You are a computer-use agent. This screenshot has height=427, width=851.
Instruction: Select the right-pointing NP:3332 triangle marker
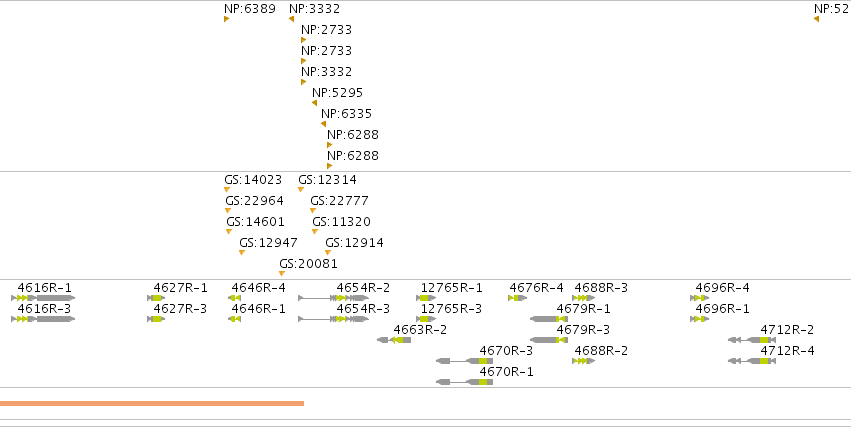[x=303, y=82]
